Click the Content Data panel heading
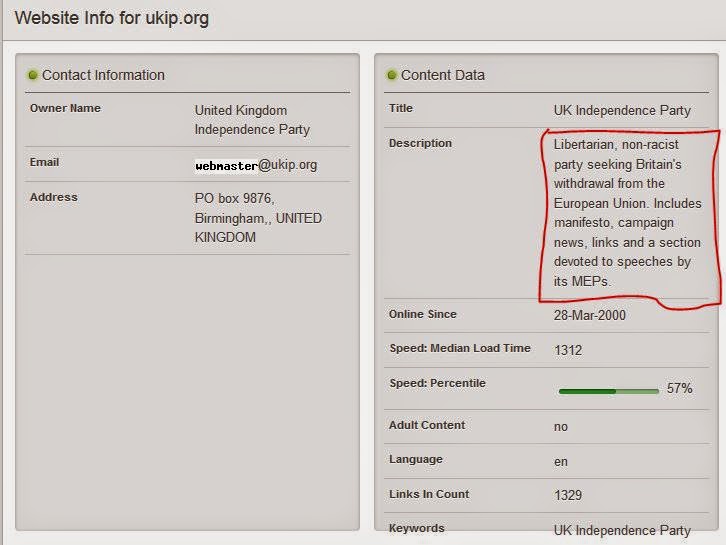 click(443, 75)
